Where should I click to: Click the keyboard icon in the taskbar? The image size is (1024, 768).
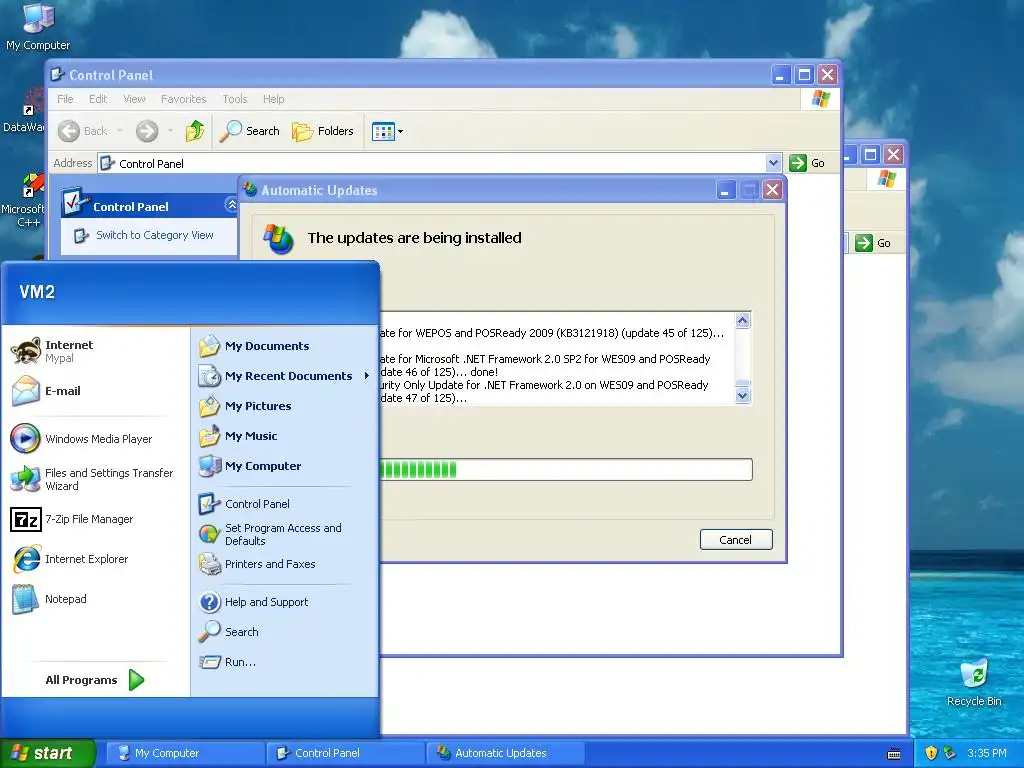point(894,754)
